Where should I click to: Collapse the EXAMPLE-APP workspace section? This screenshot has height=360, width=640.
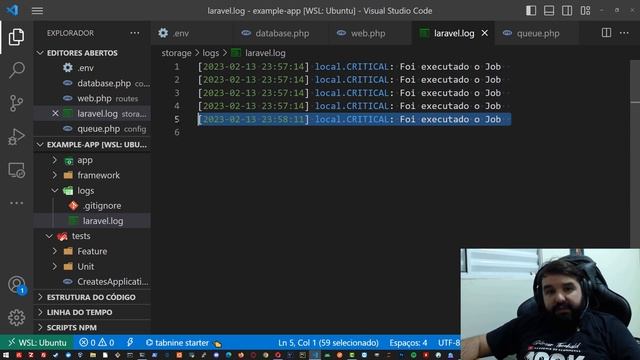coord(92,144)
